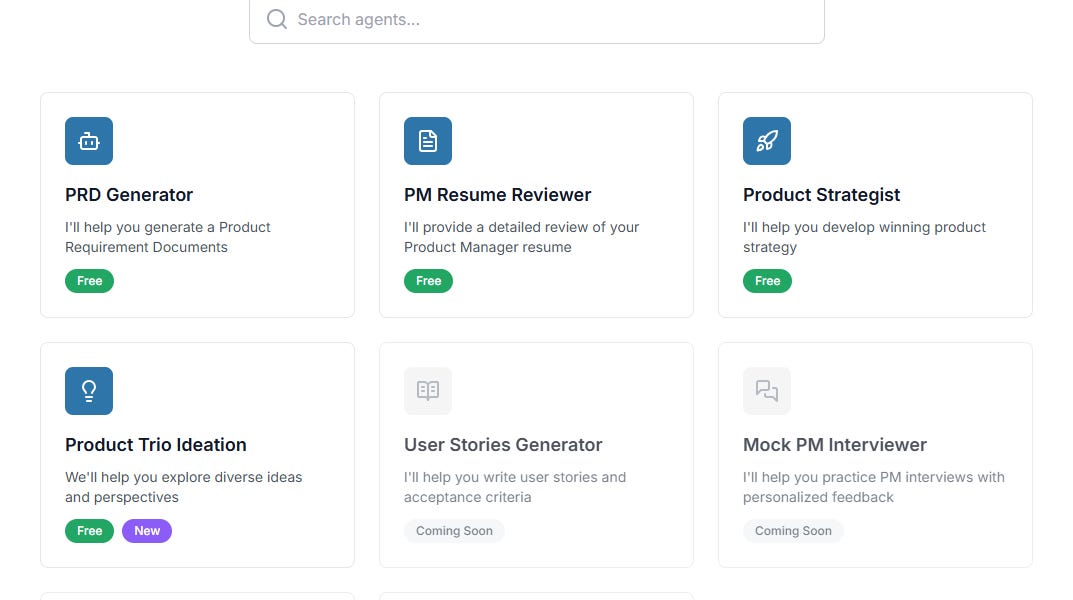This screenshot has width=1073, height=600.
Task: Open the Product Strategist title
Action: click(x=821, y=195)
